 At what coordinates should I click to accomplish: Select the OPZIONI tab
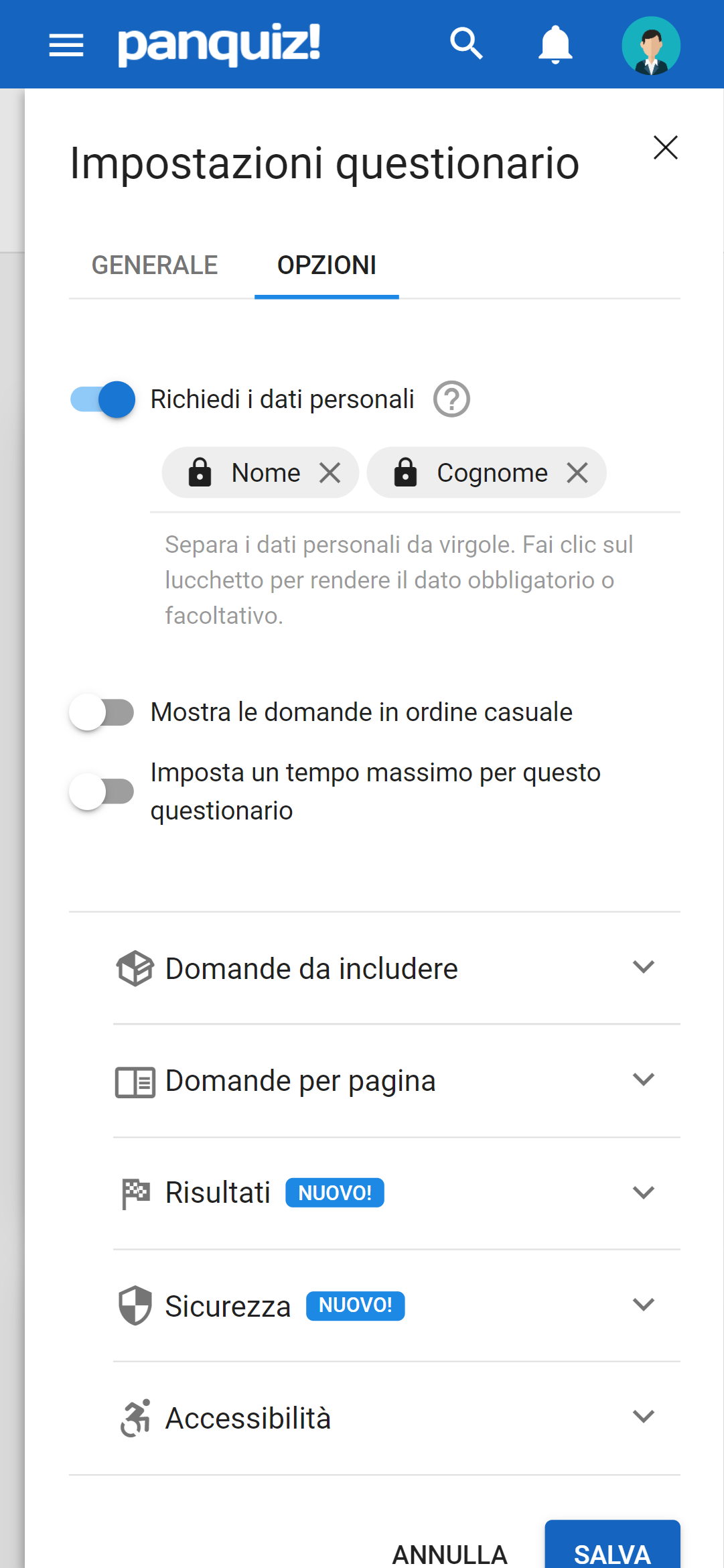click(x=327, y=265)
